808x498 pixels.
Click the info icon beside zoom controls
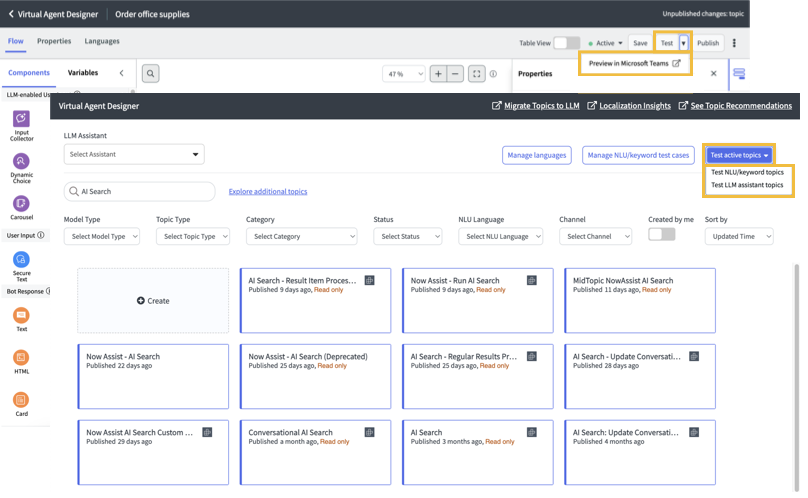tap(493, 74)
